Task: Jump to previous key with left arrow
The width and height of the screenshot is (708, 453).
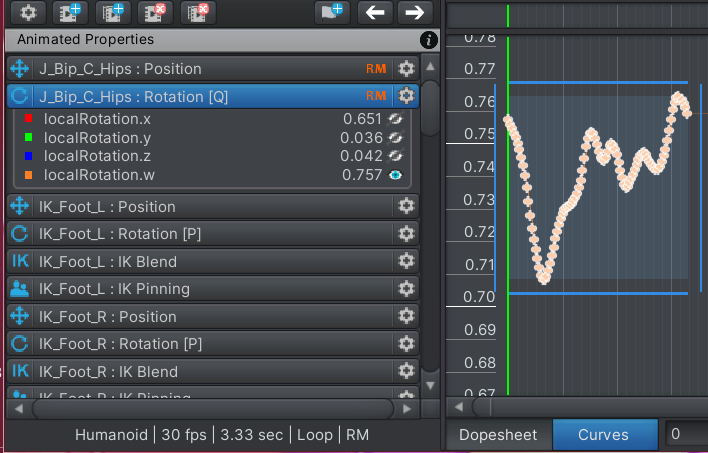Action: point(375,12)
